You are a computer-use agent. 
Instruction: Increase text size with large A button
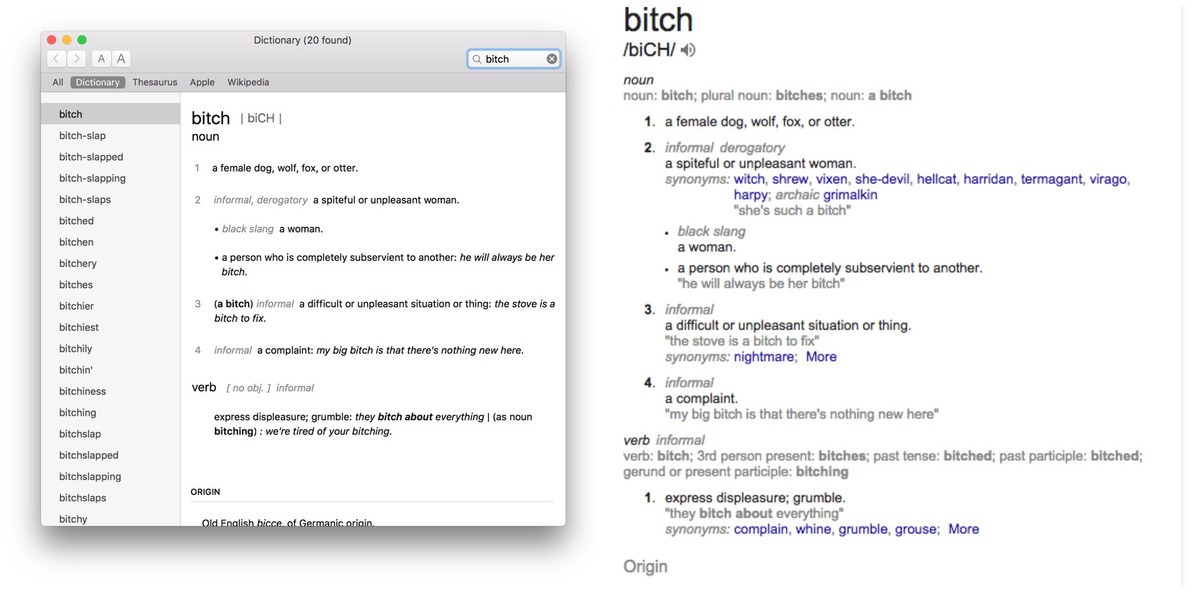[120, 59]
